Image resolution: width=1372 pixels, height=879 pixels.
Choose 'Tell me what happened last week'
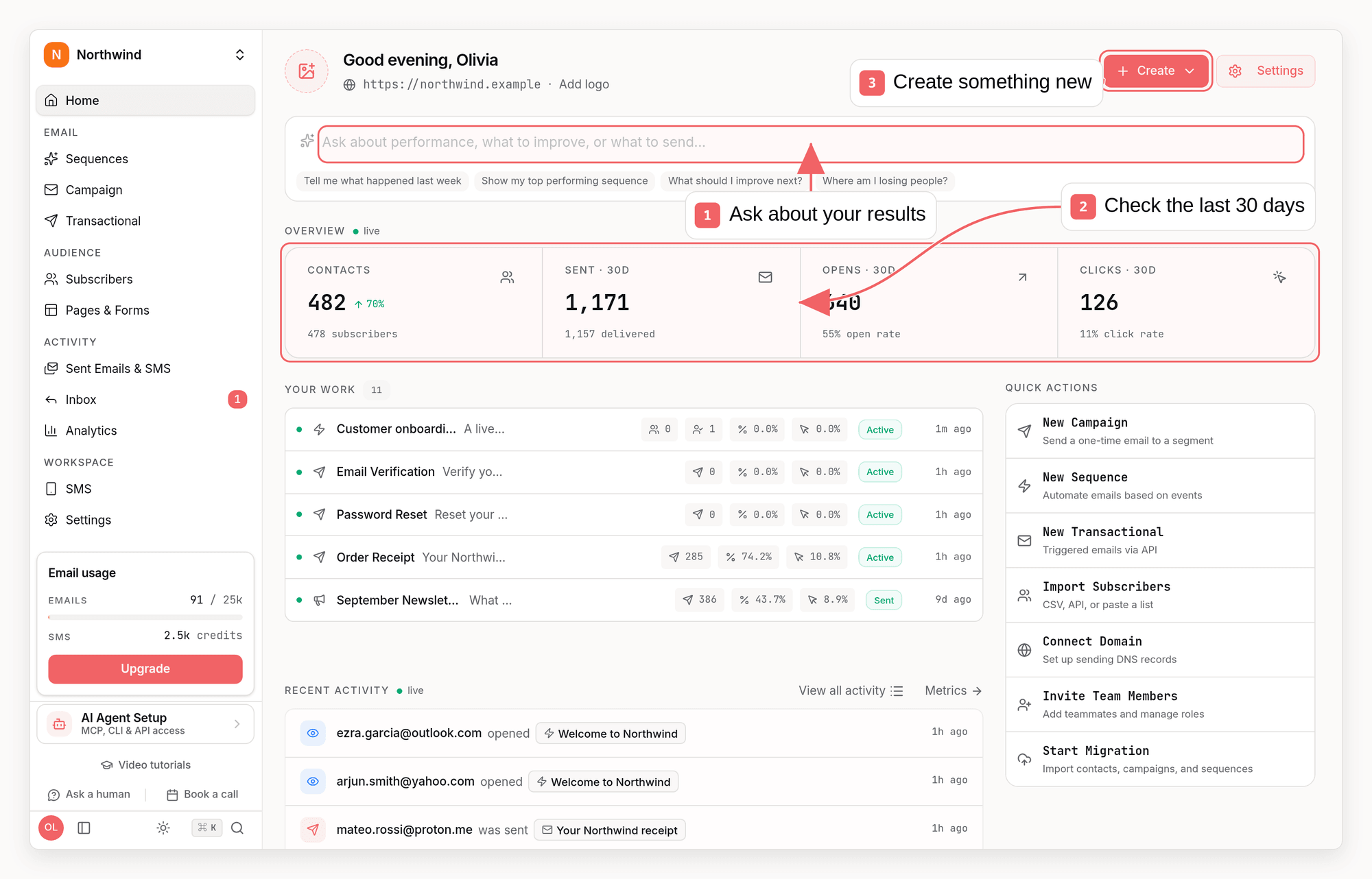coord(382,181)
